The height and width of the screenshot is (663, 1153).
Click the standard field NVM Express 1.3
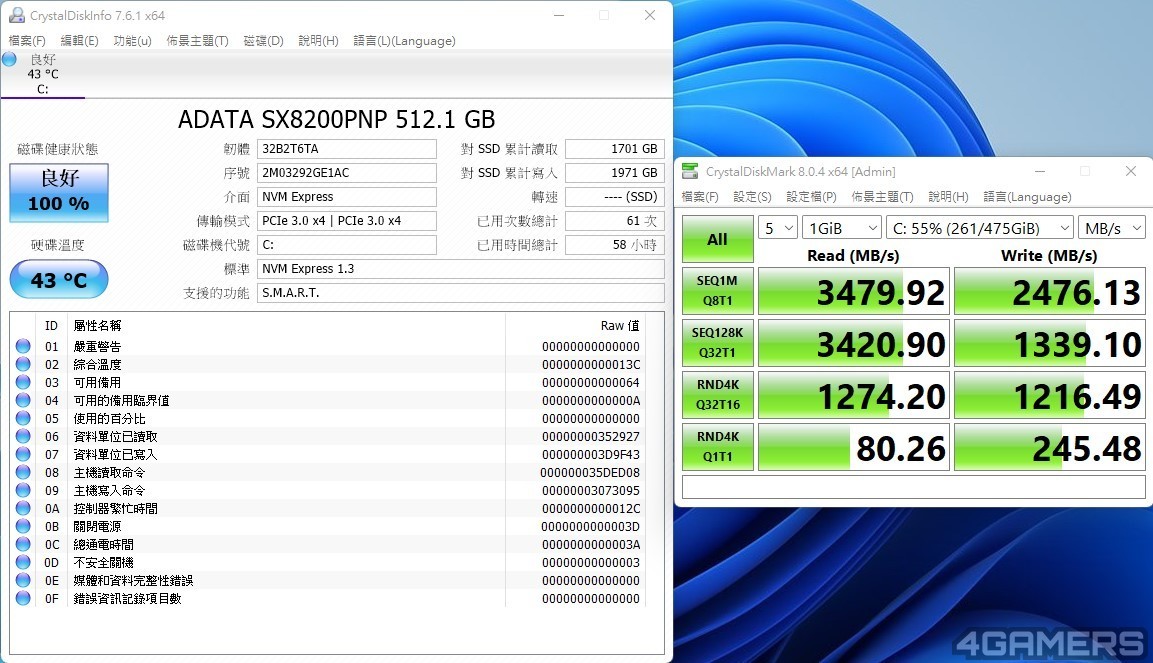461,269
